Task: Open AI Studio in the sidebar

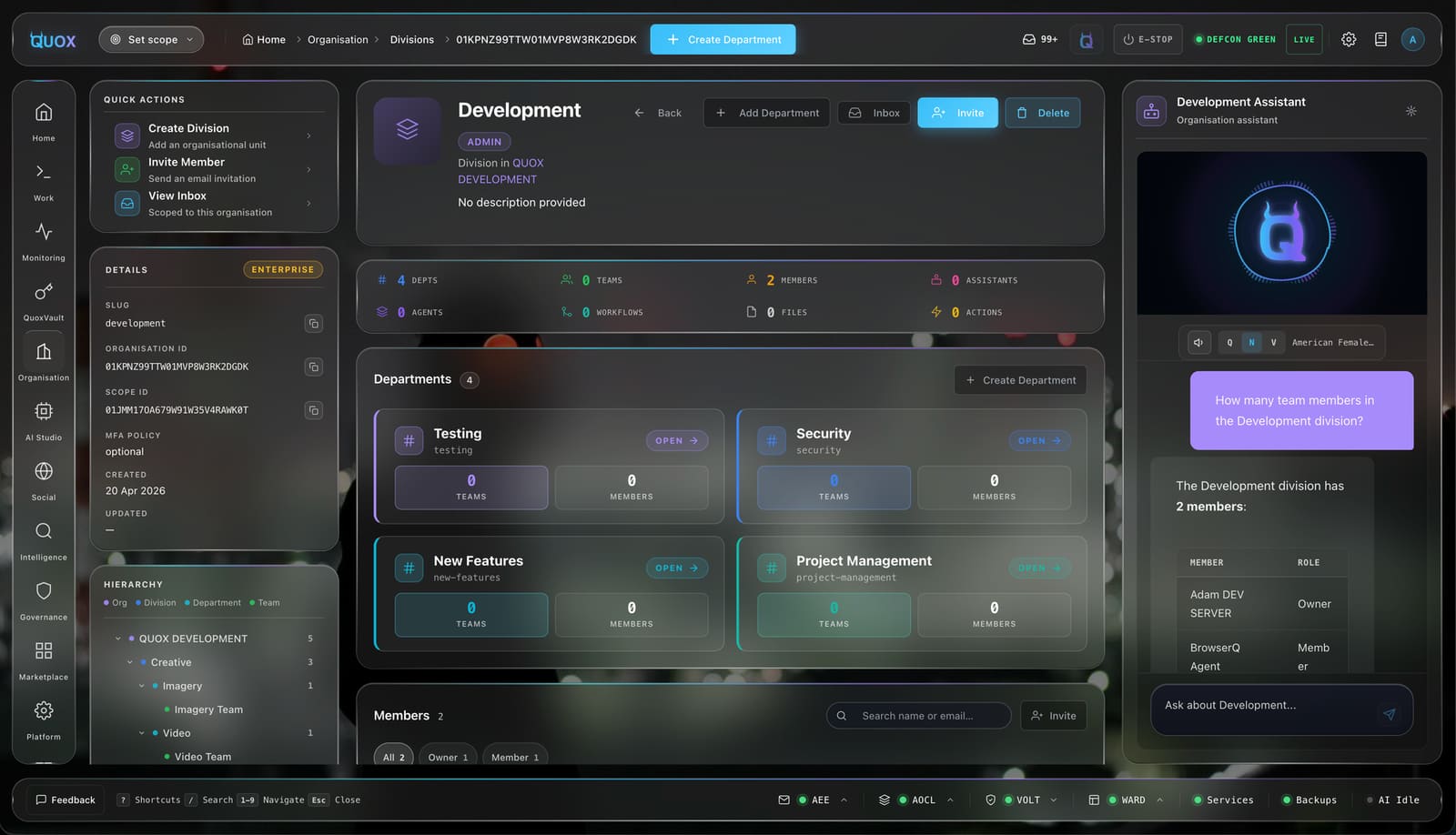Action: click(44, 422)
